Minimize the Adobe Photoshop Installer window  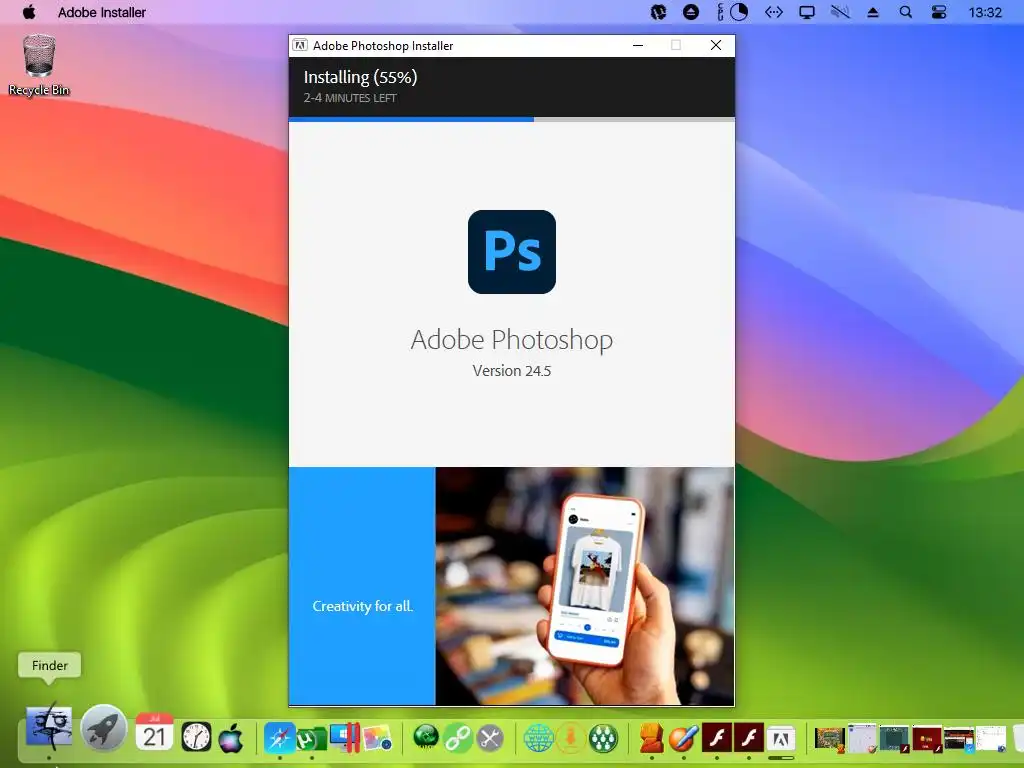(638, 45)
